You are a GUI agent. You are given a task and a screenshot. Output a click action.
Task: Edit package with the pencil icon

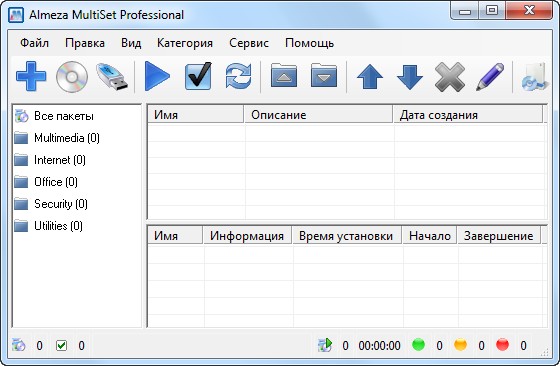click(x=490, y=77)
